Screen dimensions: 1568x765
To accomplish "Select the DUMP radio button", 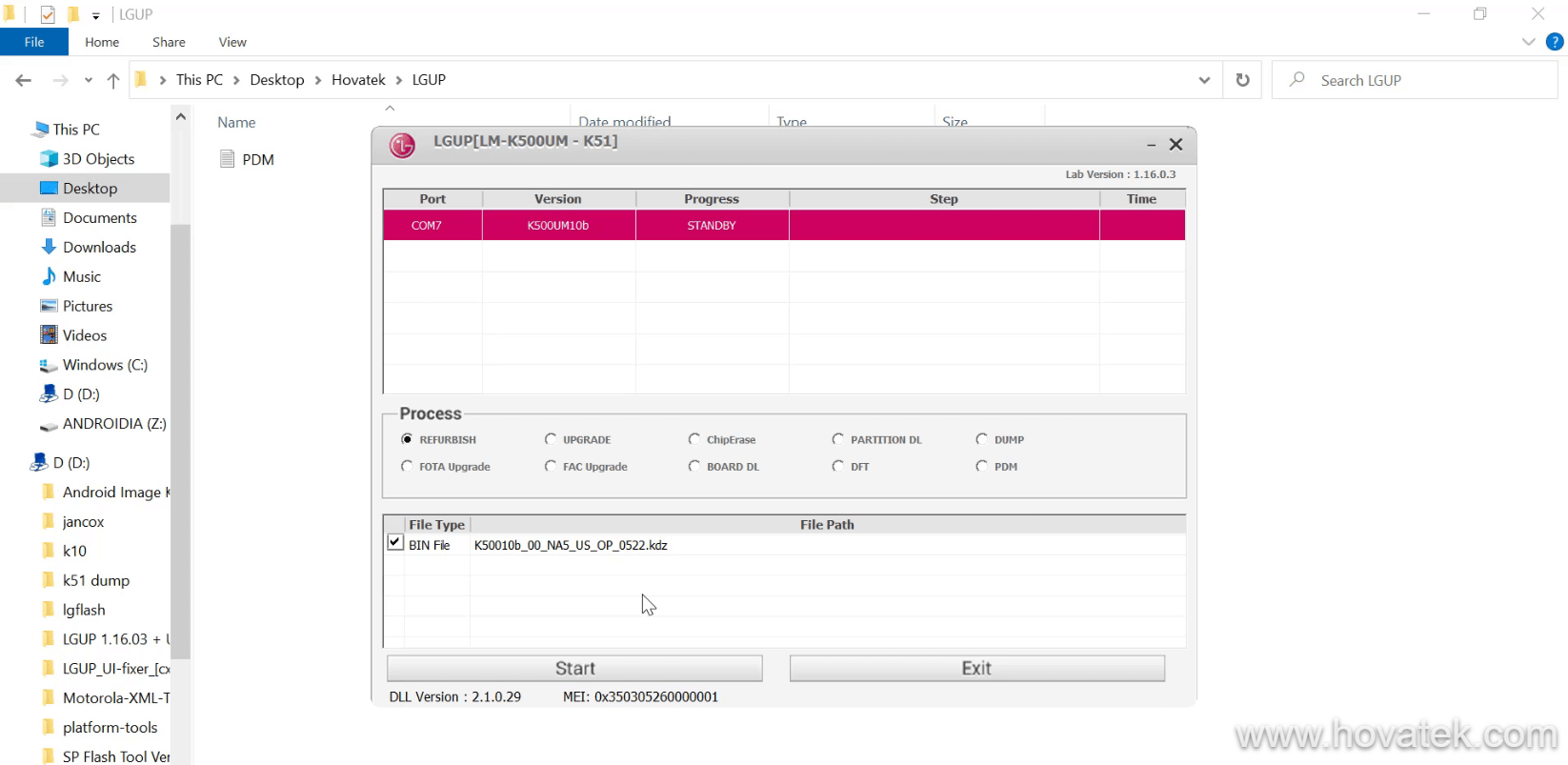I will point(982,439).
